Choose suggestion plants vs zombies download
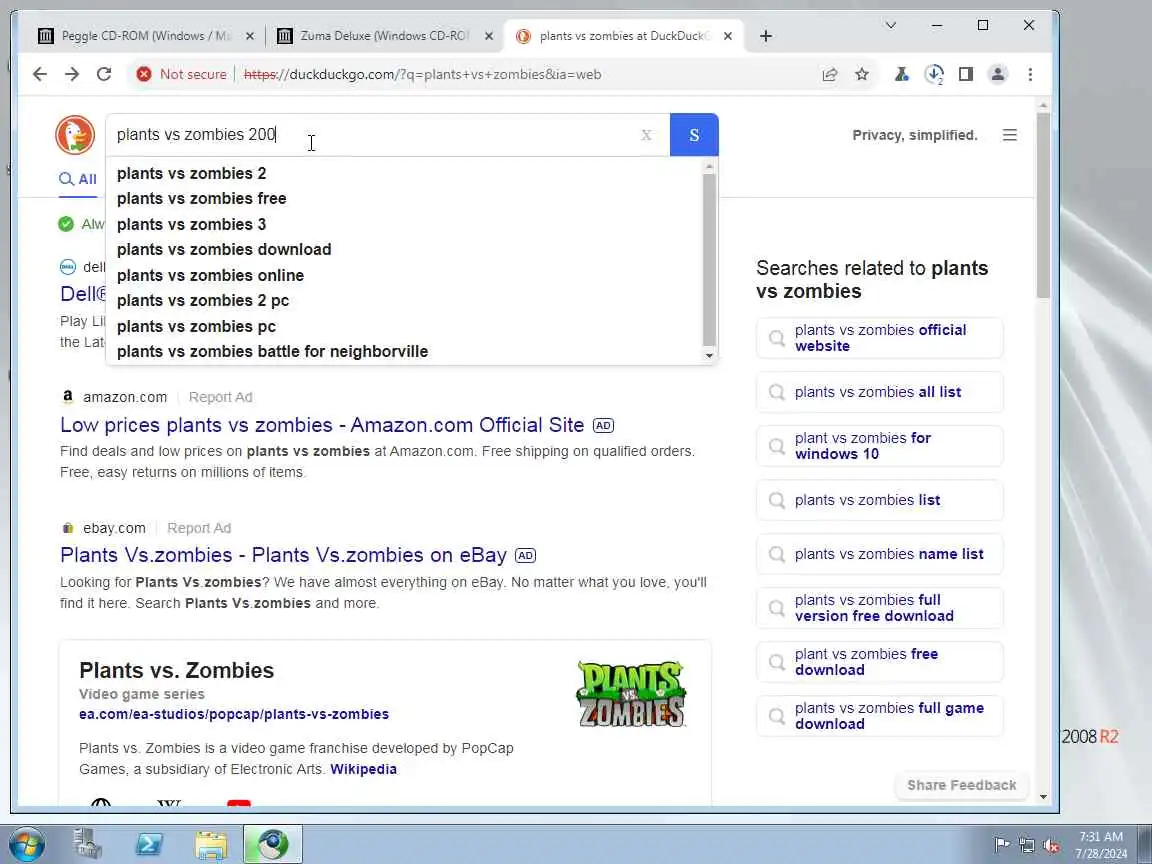This screenshot has height=864, width=1152. 406,250
